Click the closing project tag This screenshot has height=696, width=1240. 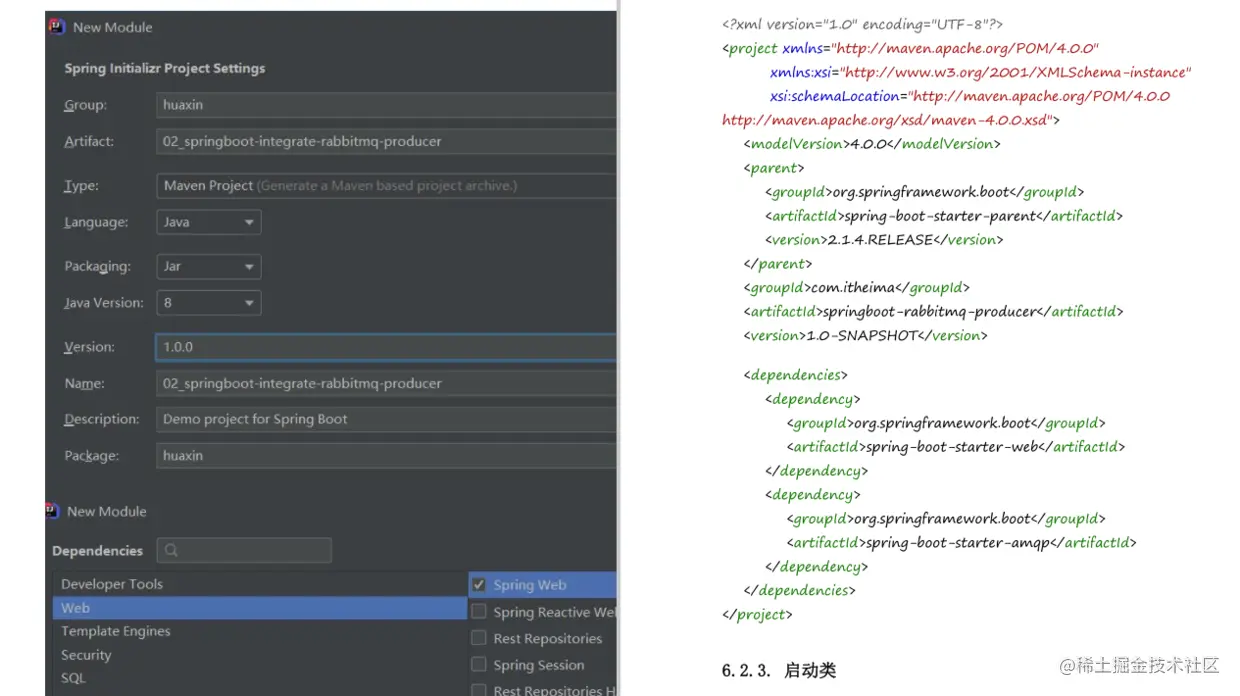(757, 615)
